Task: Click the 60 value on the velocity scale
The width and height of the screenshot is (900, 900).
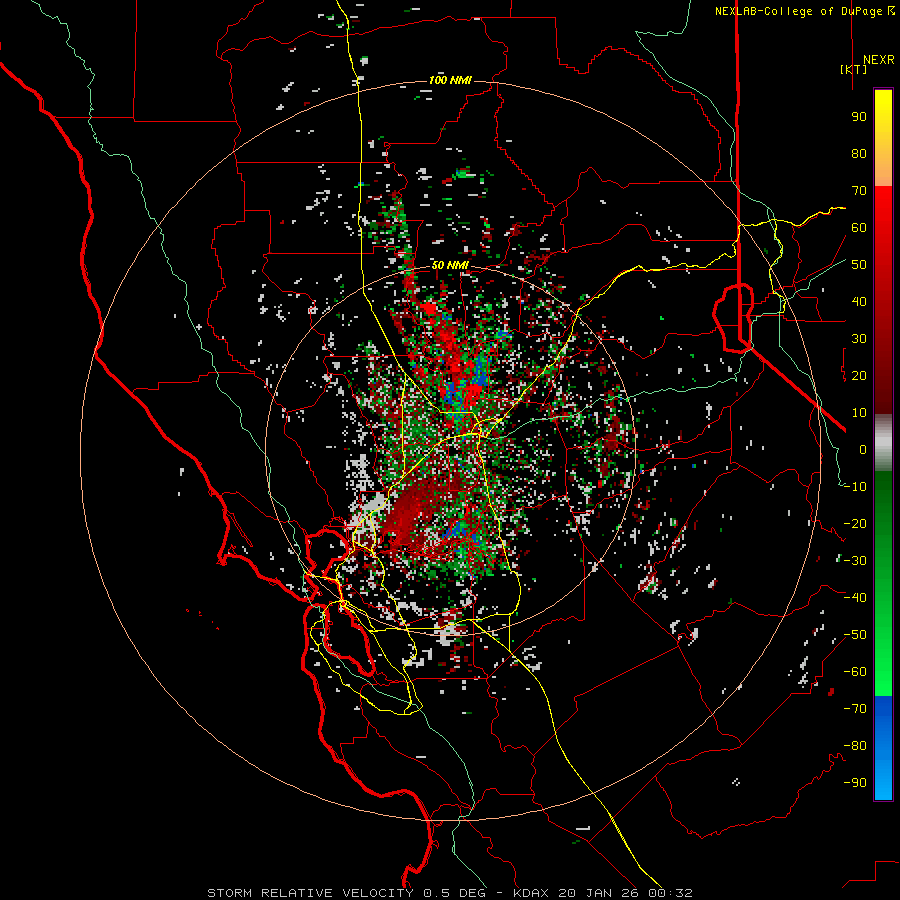Action: tap(859, 228)
